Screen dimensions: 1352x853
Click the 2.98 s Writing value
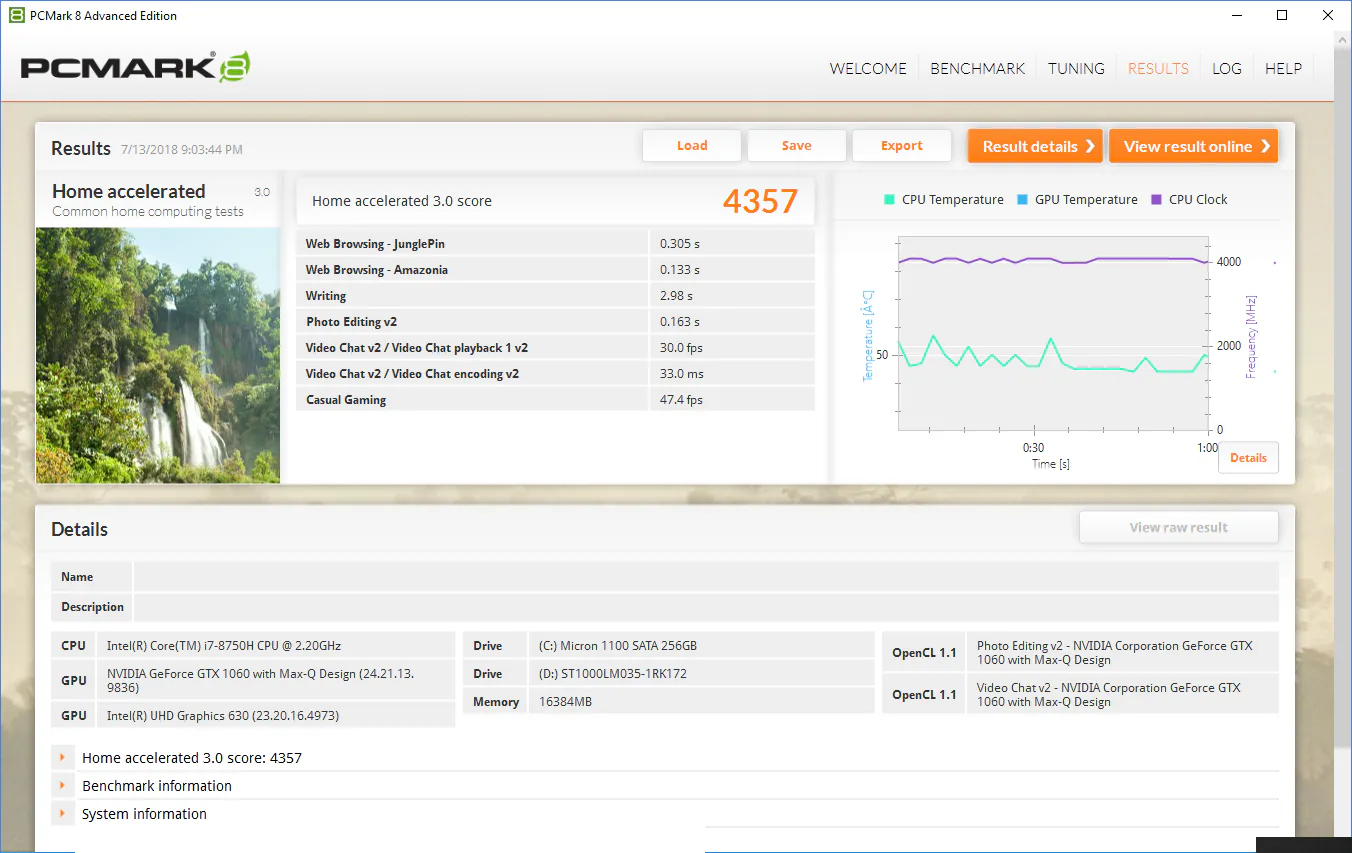[x=676, y=296]
